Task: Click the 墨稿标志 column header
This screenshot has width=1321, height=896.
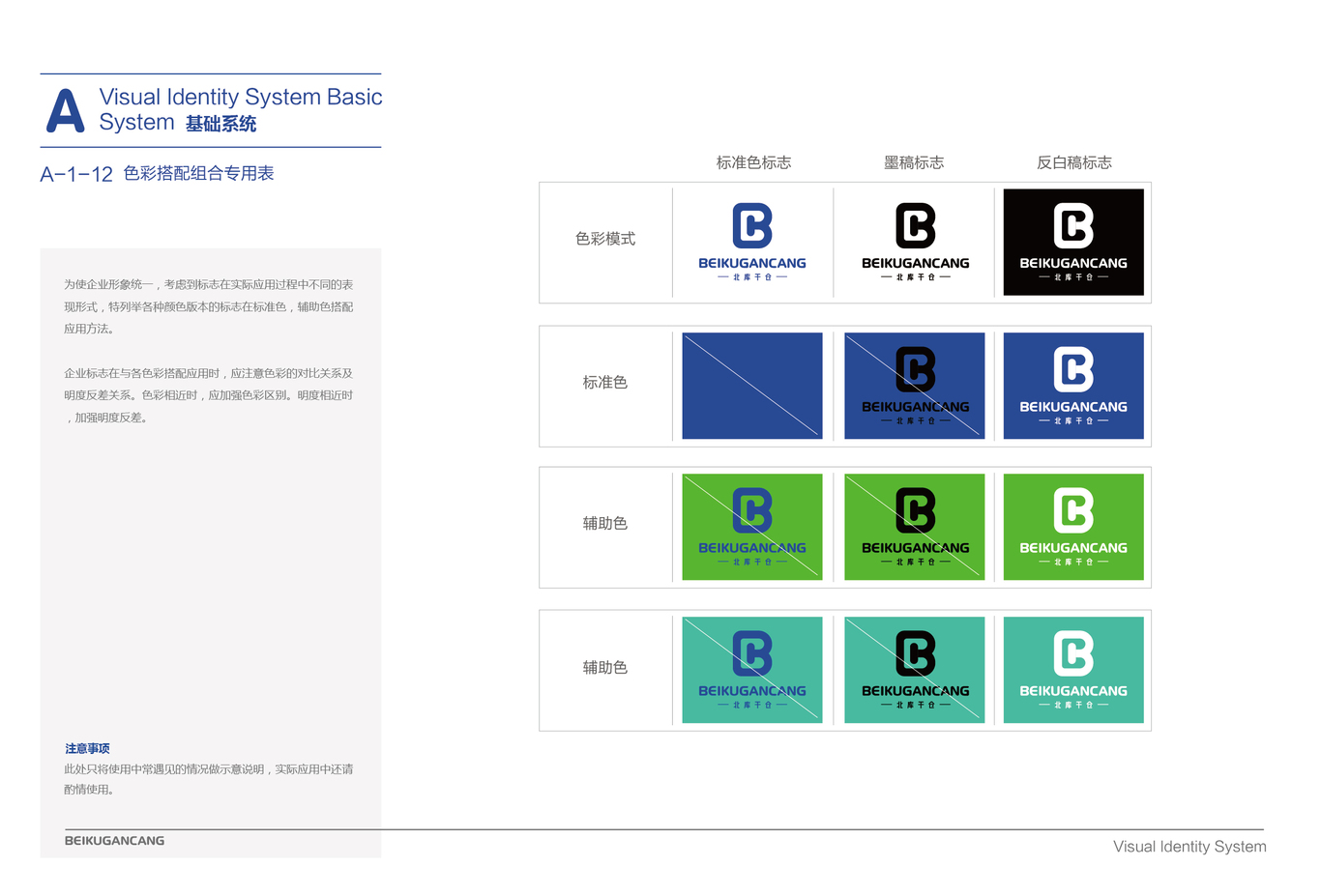Action: [x=914, y=162]
